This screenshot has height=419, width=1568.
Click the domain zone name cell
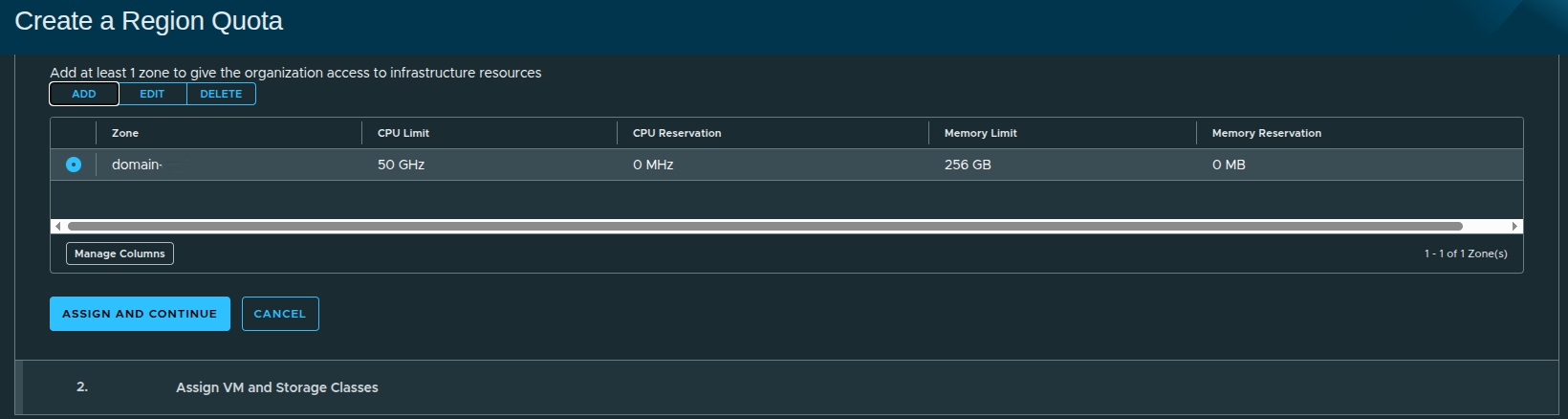point(137,165)
